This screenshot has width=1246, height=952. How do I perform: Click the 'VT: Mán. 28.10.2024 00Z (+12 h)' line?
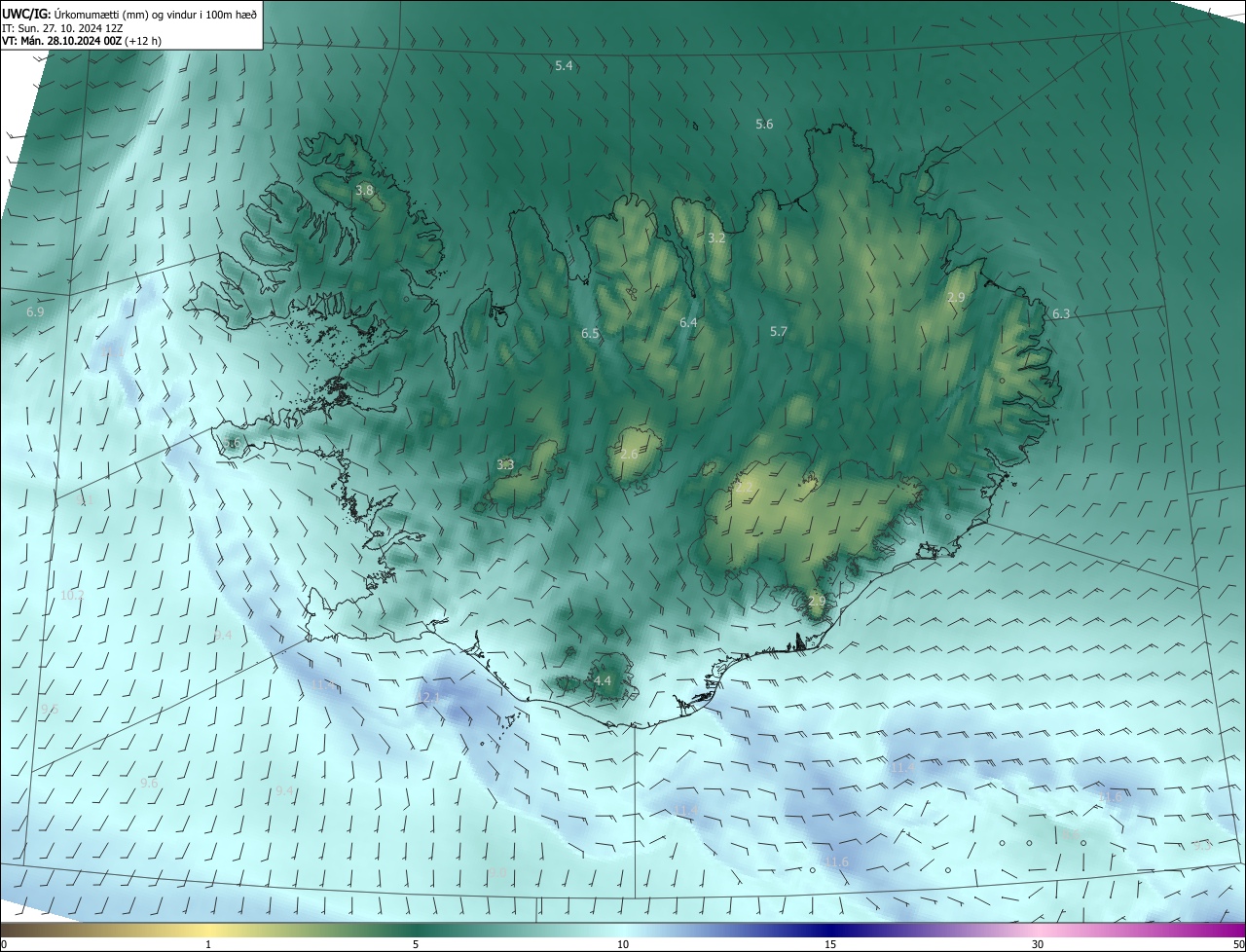point(82,41)
